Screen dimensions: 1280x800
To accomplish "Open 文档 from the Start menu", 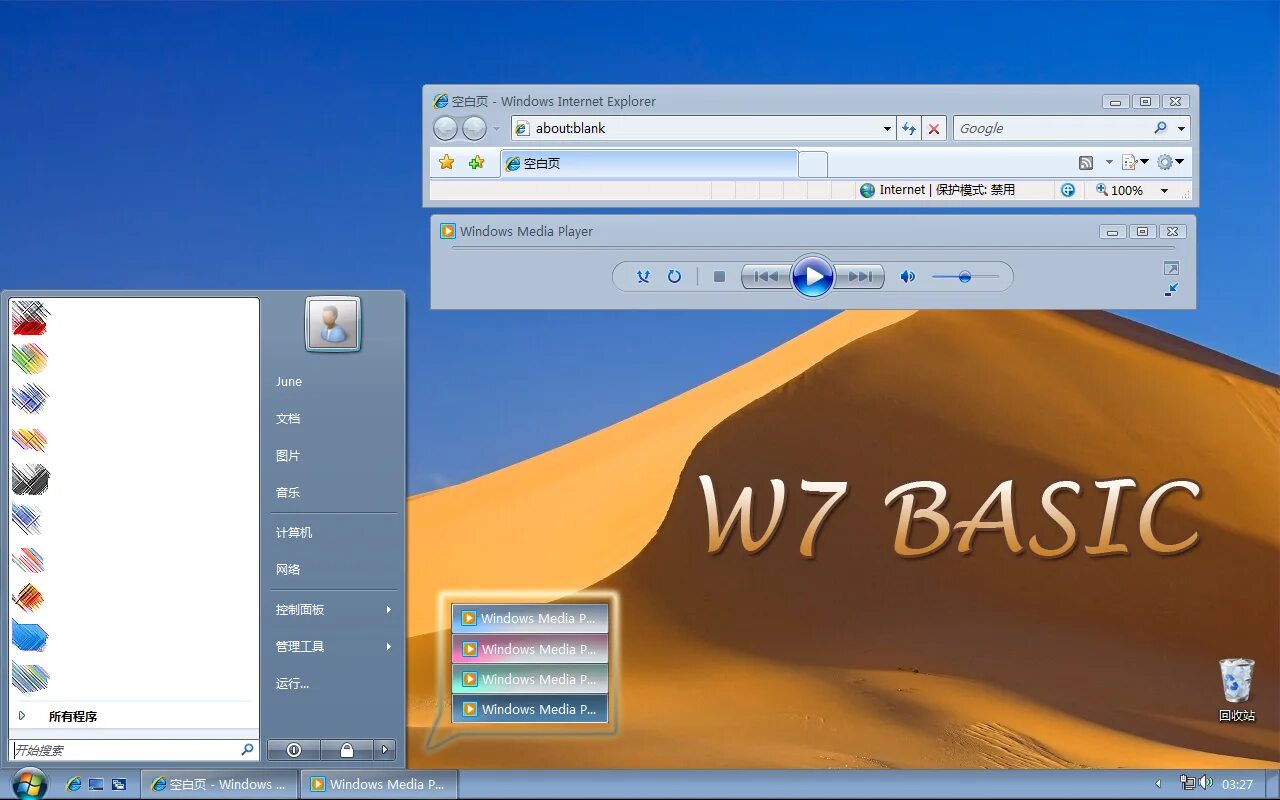I will coord(288,418).
